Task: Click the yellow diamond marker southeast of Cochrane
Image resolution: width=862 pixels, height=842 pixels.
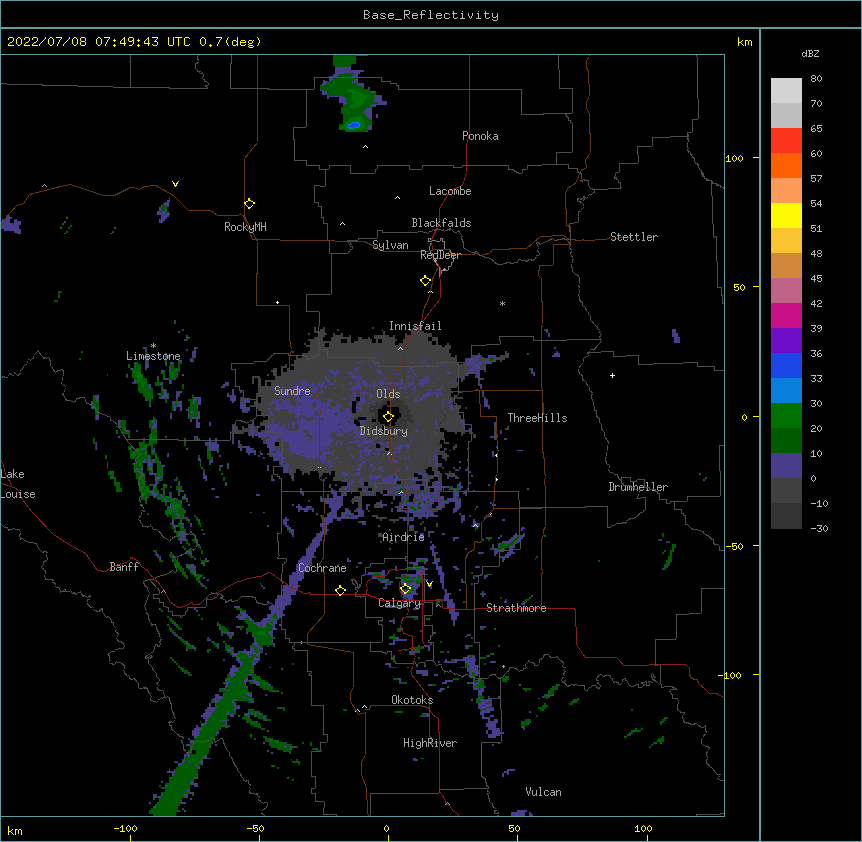Action: 340,590
